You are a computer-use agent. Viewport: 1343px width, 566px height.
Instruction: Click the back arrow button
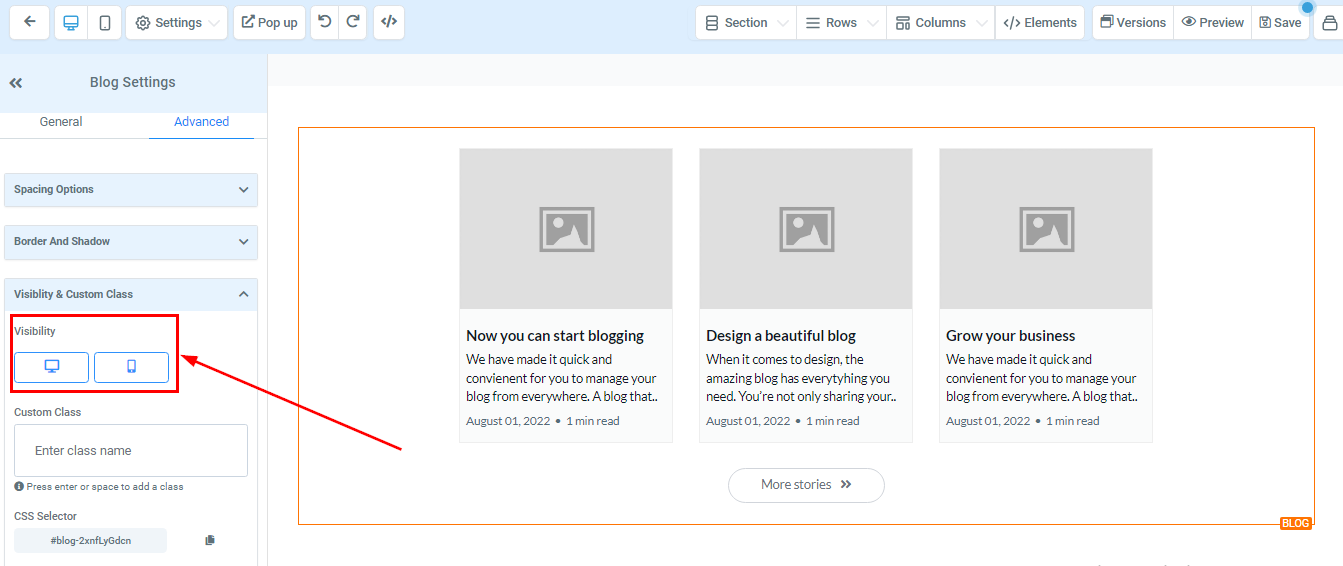coord(30,22)
